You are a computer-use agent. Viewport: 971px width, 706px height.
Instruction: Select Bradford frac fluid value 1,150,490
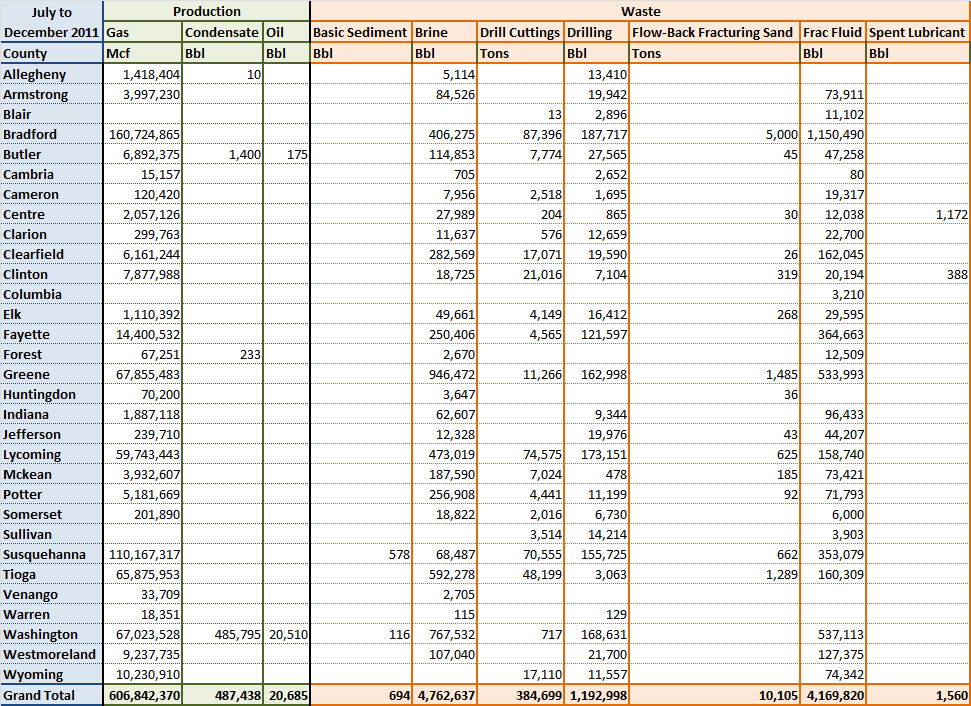point(833,134)
